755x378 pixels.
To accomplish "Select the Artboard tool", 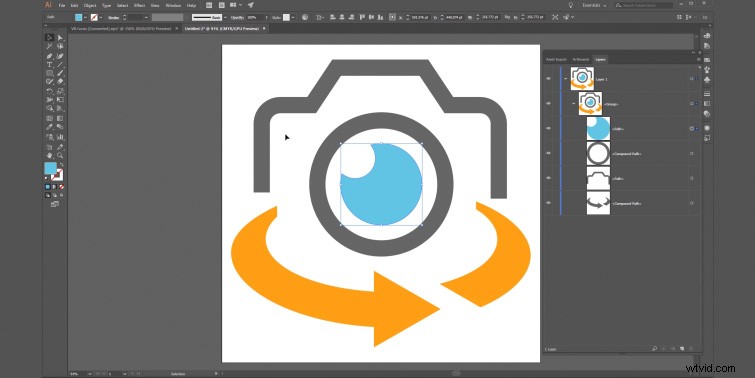I will coord(49,146).
